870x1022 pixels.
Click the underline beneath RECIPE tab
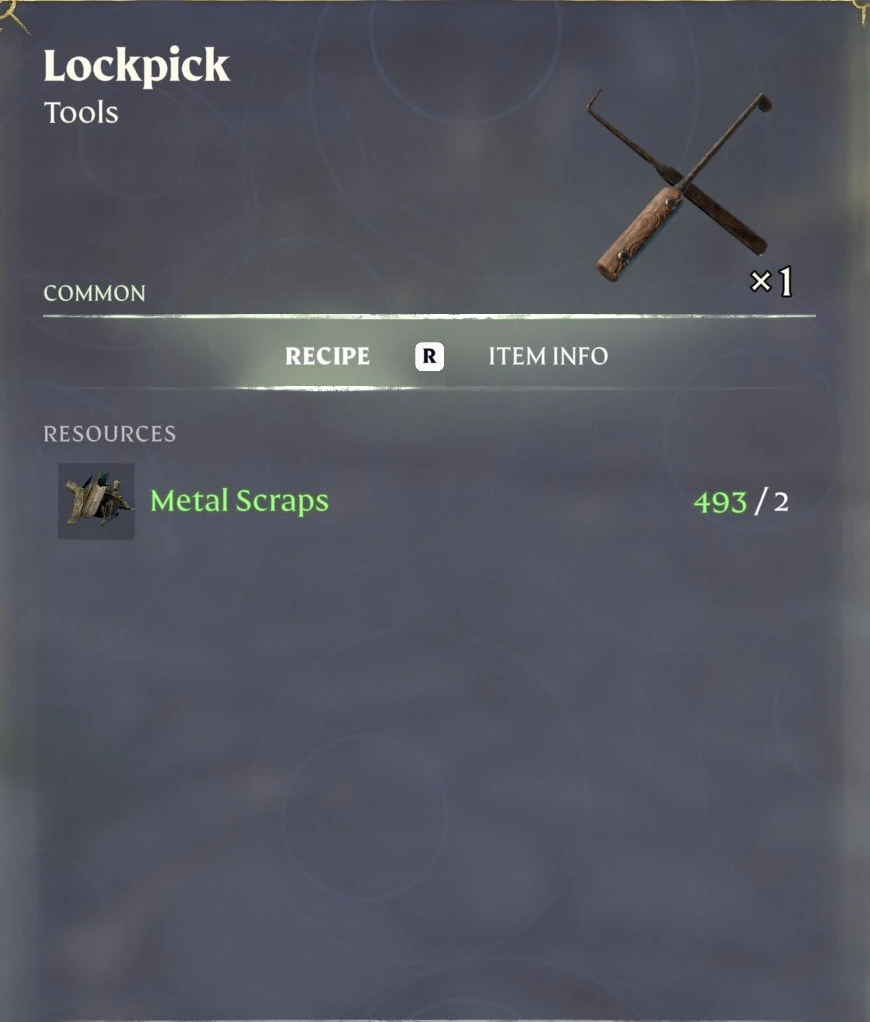point(327,388)
